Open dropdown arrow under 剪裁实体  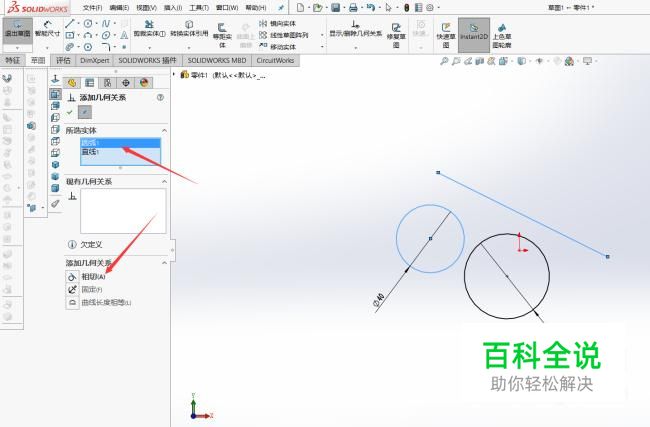(149, 48)
